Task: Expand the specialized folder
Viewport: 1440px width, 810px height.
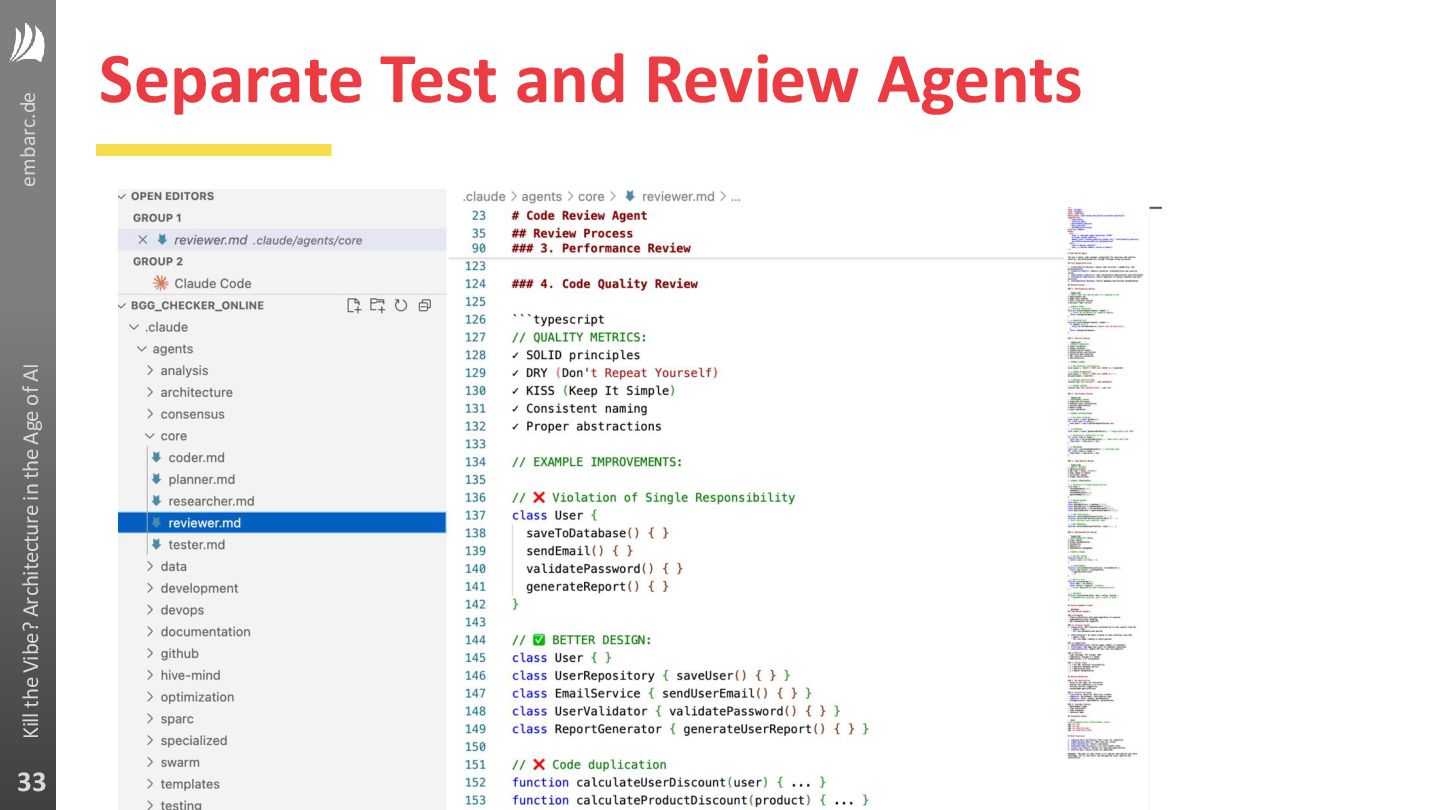Action: [x=150, y=740]
